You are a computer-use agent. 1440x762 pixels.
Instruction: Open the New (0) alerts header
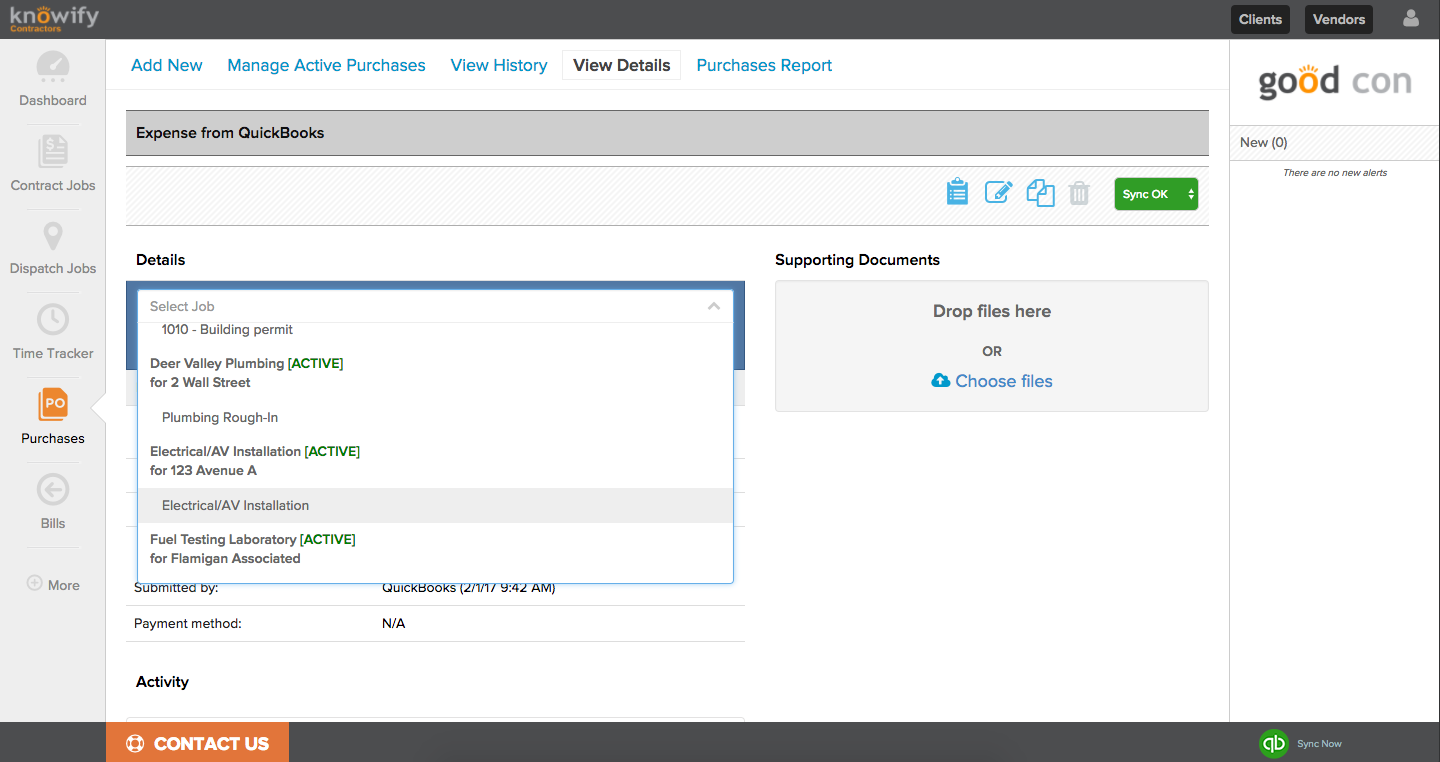[1334, 143]
